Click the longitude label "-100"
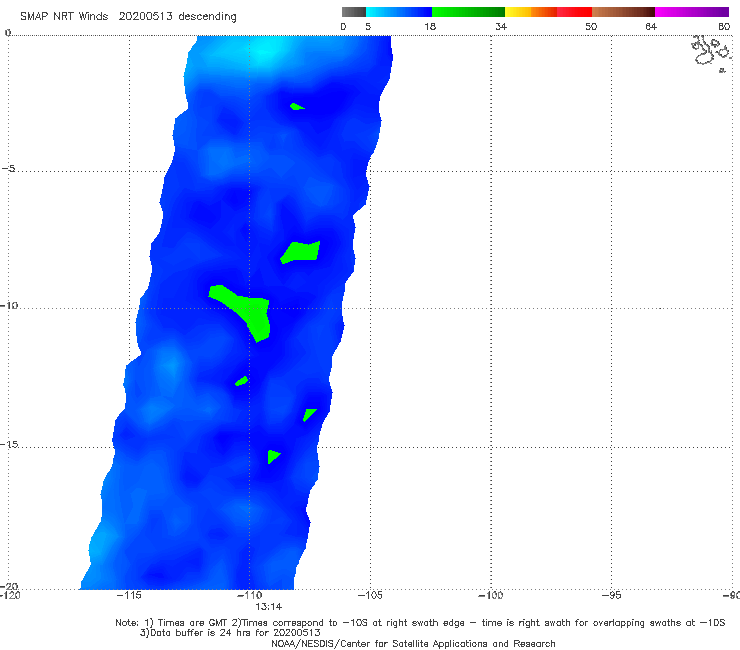This screenshot has width=740, height=650. pos(490,595)
